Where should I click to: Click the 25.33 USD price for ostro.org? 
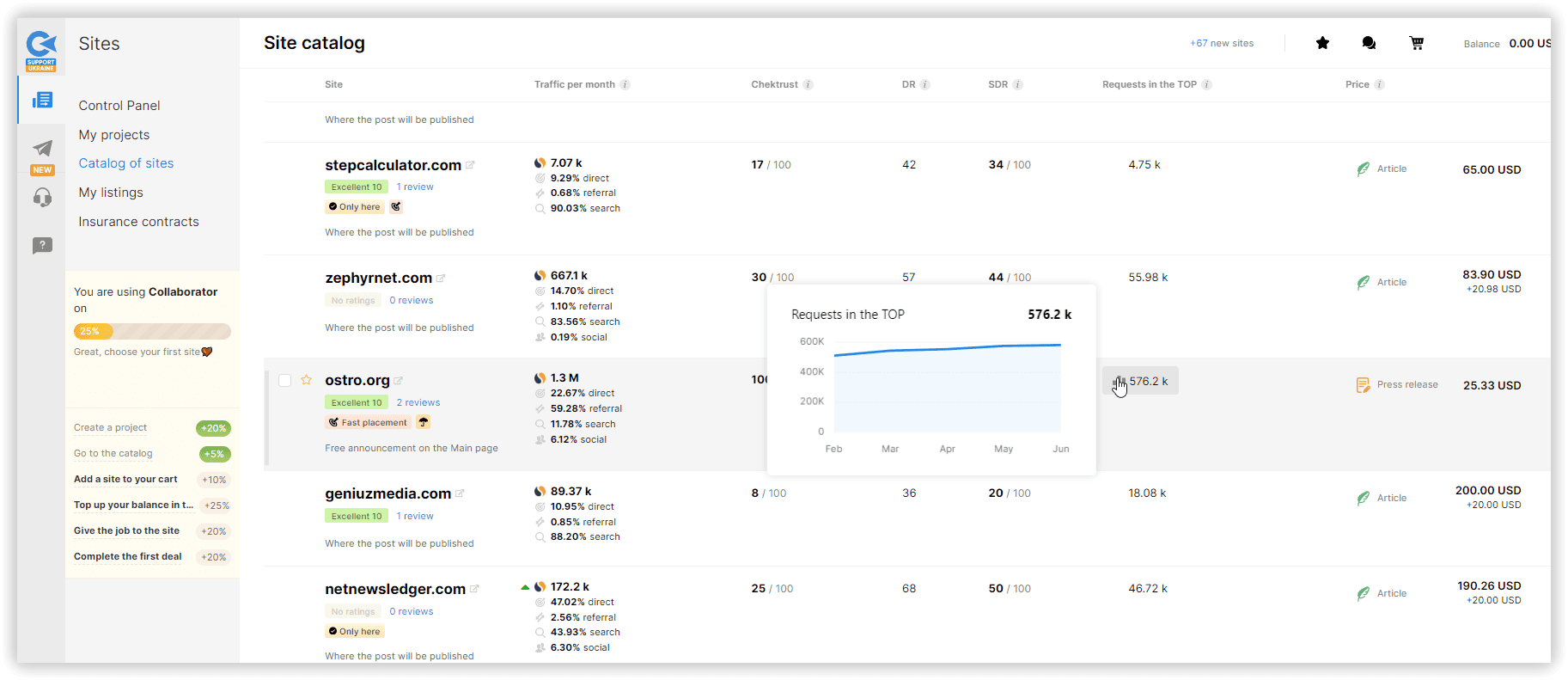point(1492,385)
